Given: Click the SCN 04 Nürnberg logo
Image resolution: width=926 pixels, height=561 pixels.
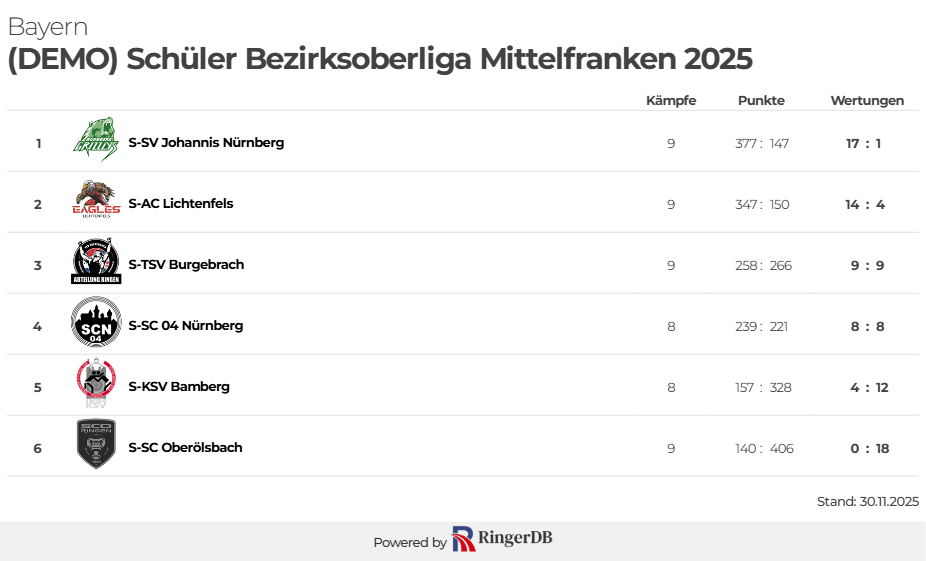Looking at the screenshot, I should [x=96, y=324].
